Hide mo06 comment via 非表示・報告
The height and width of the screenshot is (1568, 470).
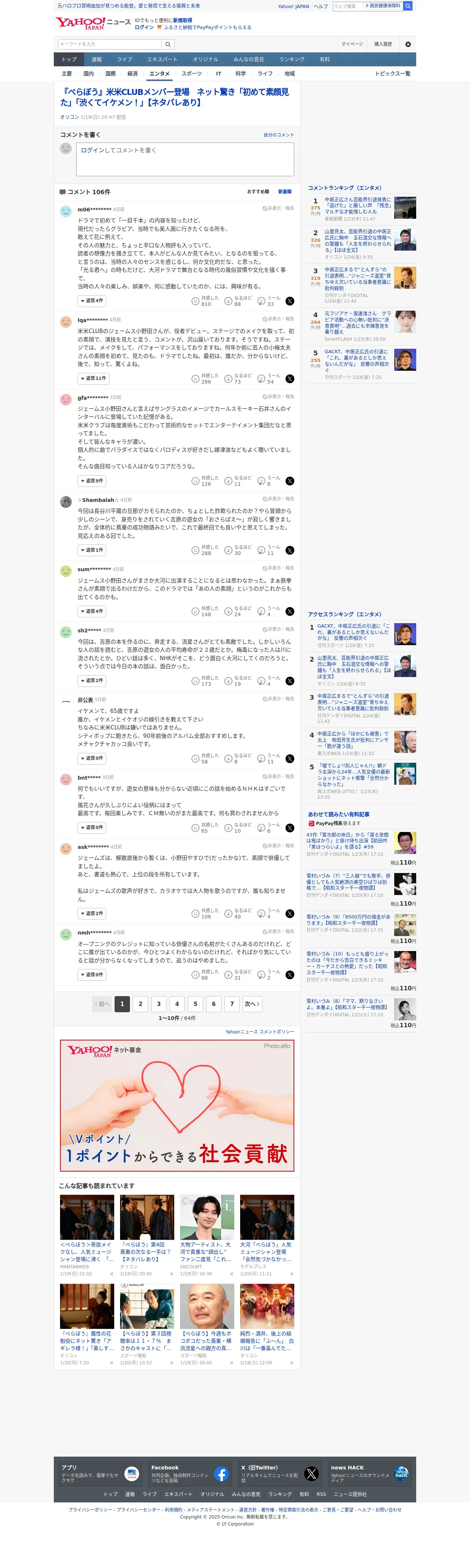tap(279, 208)
